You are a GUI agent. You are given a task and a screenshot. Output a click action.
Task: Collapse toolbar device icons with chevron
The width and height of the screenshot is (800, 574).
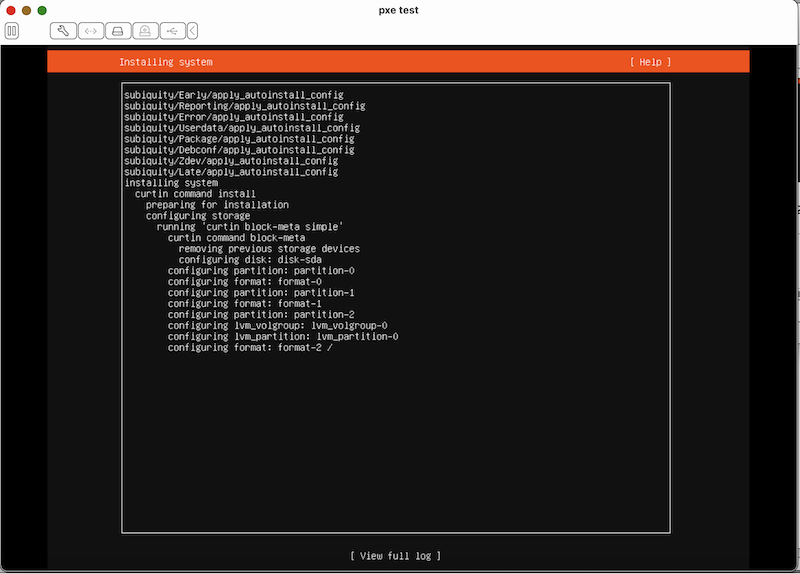(x=192, y=31)
